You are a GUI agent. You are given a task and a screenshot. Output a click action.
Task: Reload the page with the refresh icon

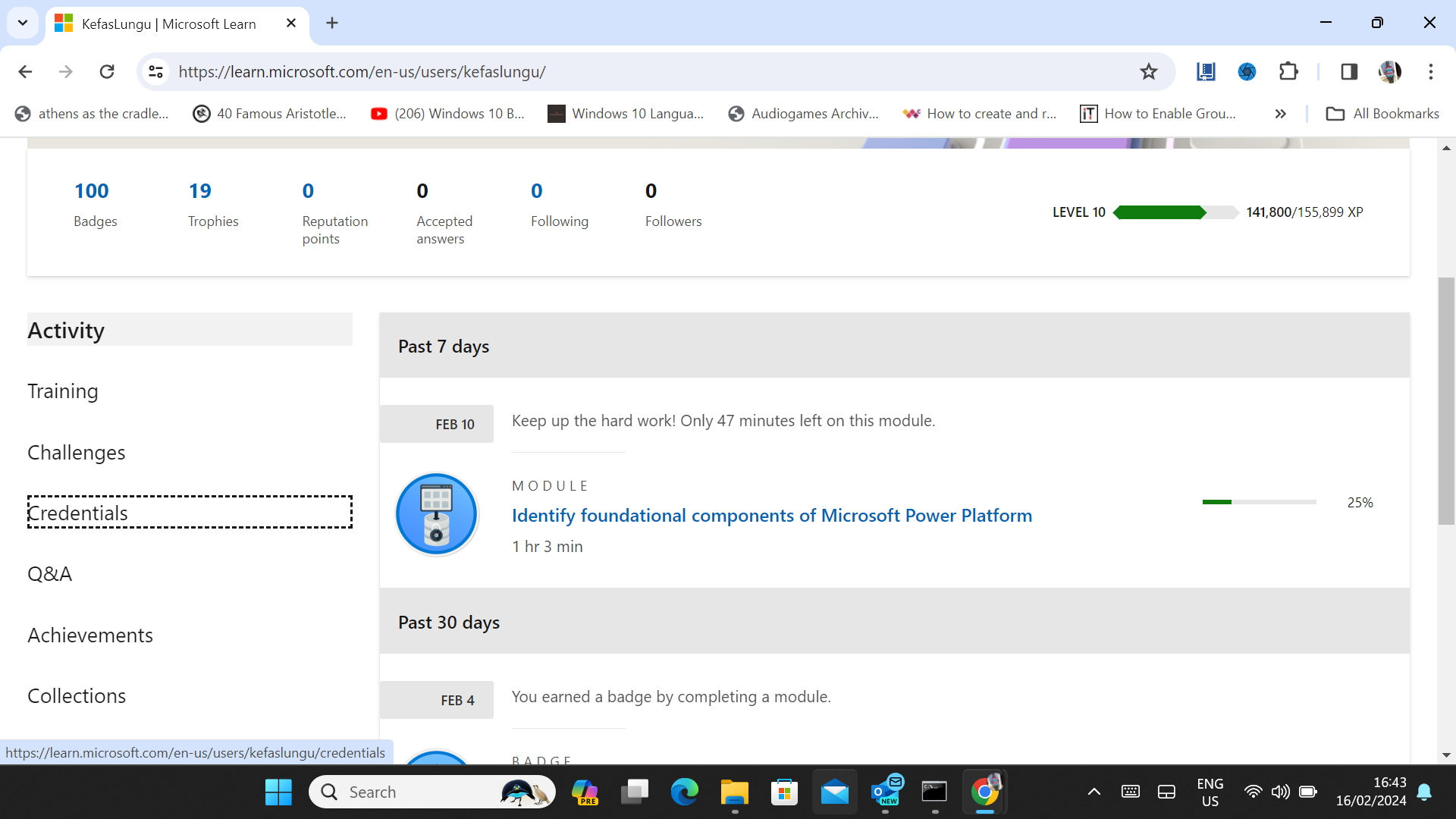(107, 72)
